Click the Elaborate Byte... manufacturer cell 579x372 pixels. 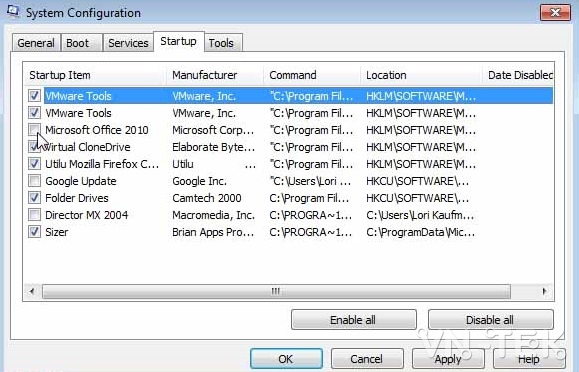tap(213, 147)
